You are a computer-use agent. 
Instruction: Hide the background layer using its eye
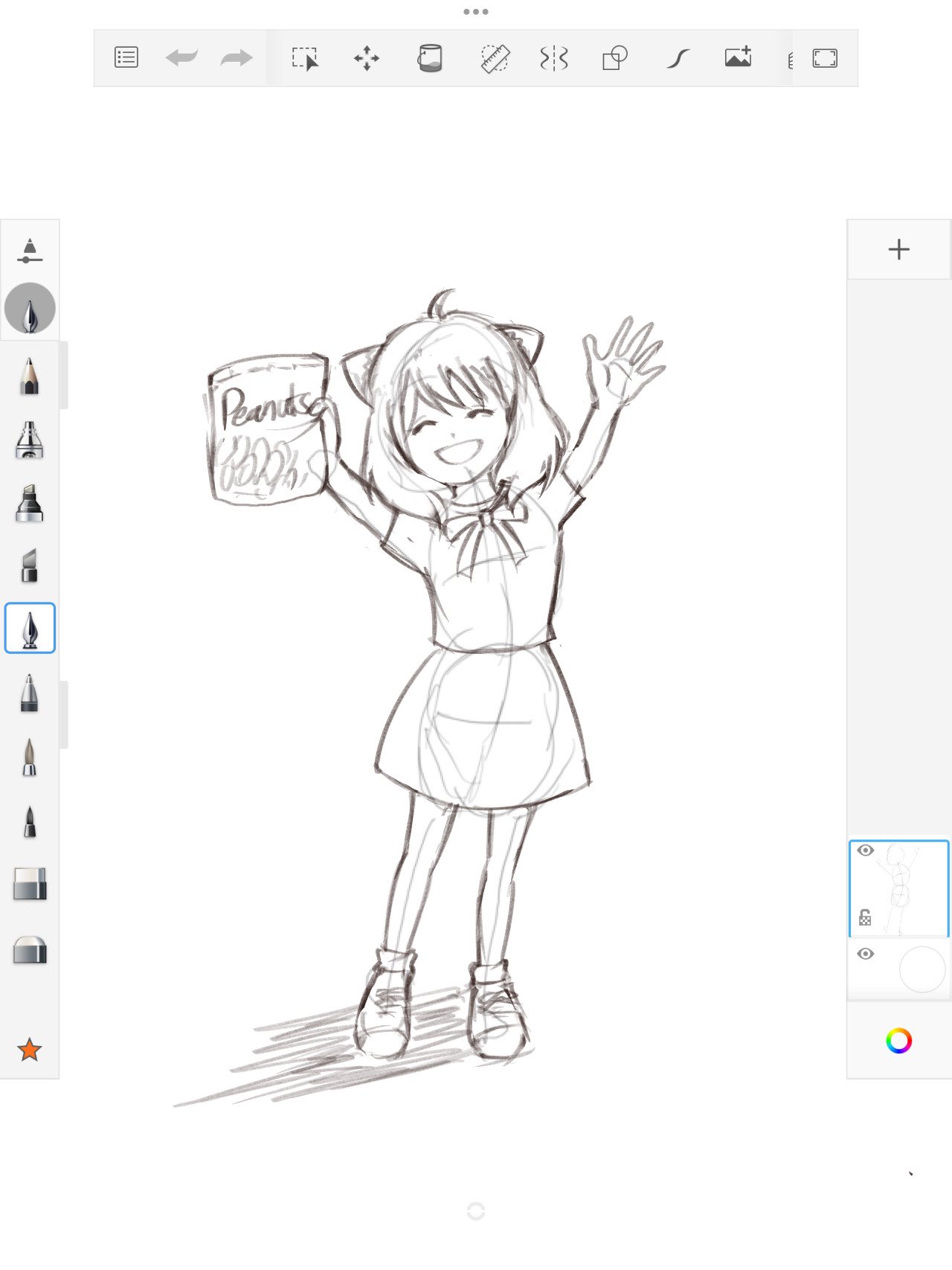click(865, 954)
